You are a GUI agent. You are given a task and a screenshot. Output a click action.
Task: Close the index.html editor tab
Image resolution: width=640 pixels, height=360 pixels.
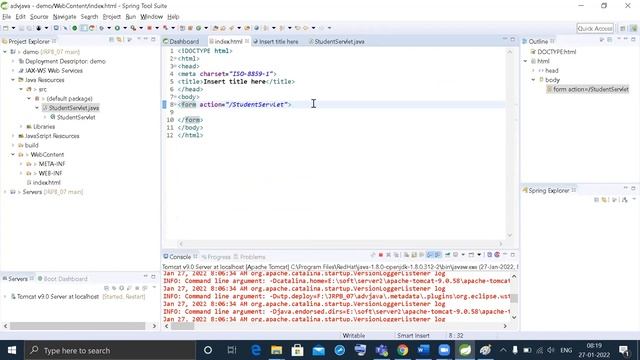coord(247,41)
